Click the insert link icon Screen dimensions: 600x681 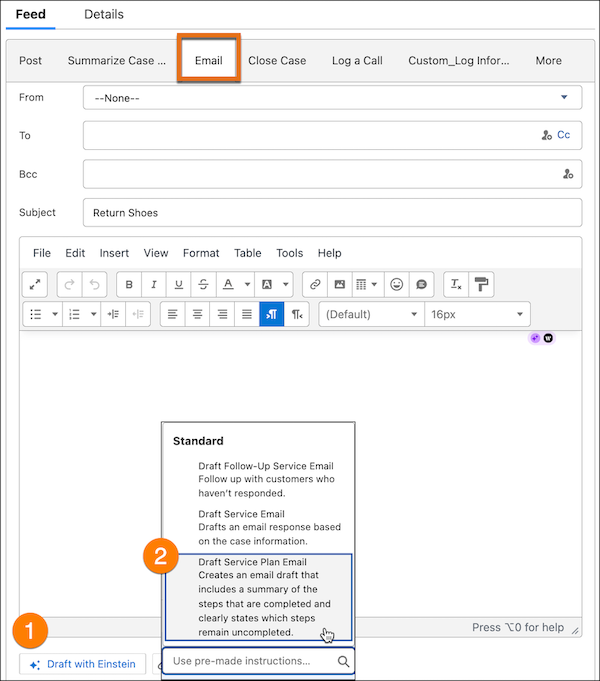click(x=315, y=284)
